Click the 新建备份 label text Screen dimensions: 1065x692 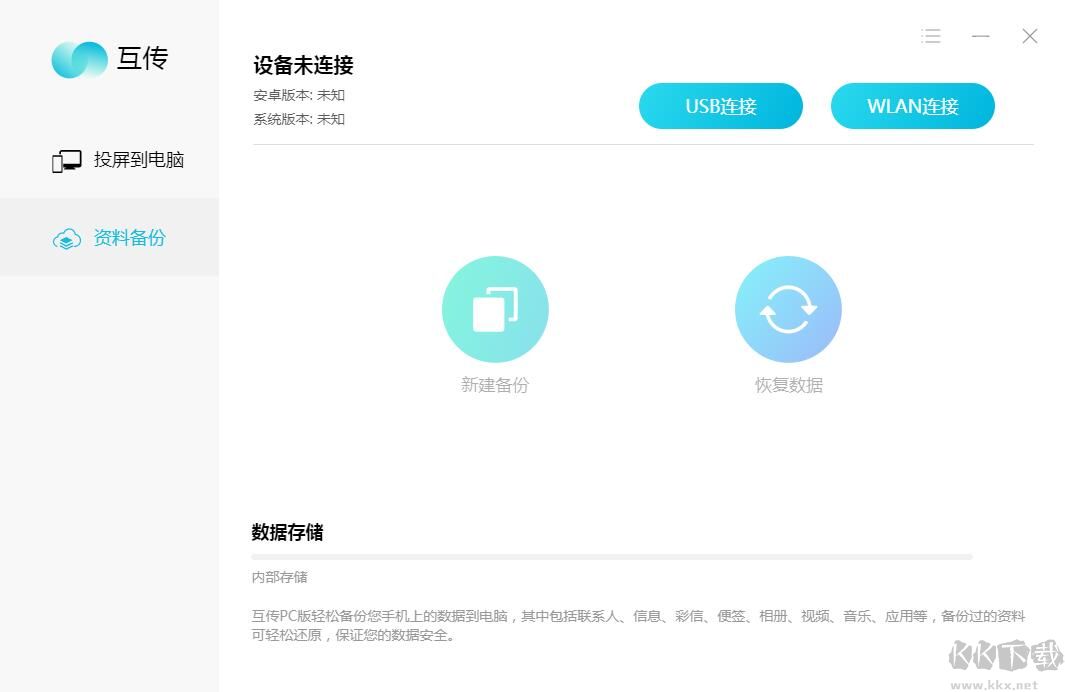(x=495, y=385)
